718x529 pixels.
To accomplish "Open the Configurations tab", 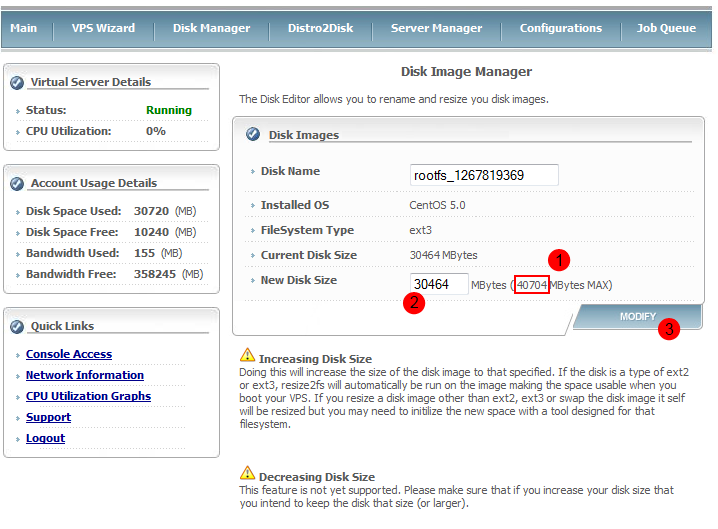I will pos(560,28).
